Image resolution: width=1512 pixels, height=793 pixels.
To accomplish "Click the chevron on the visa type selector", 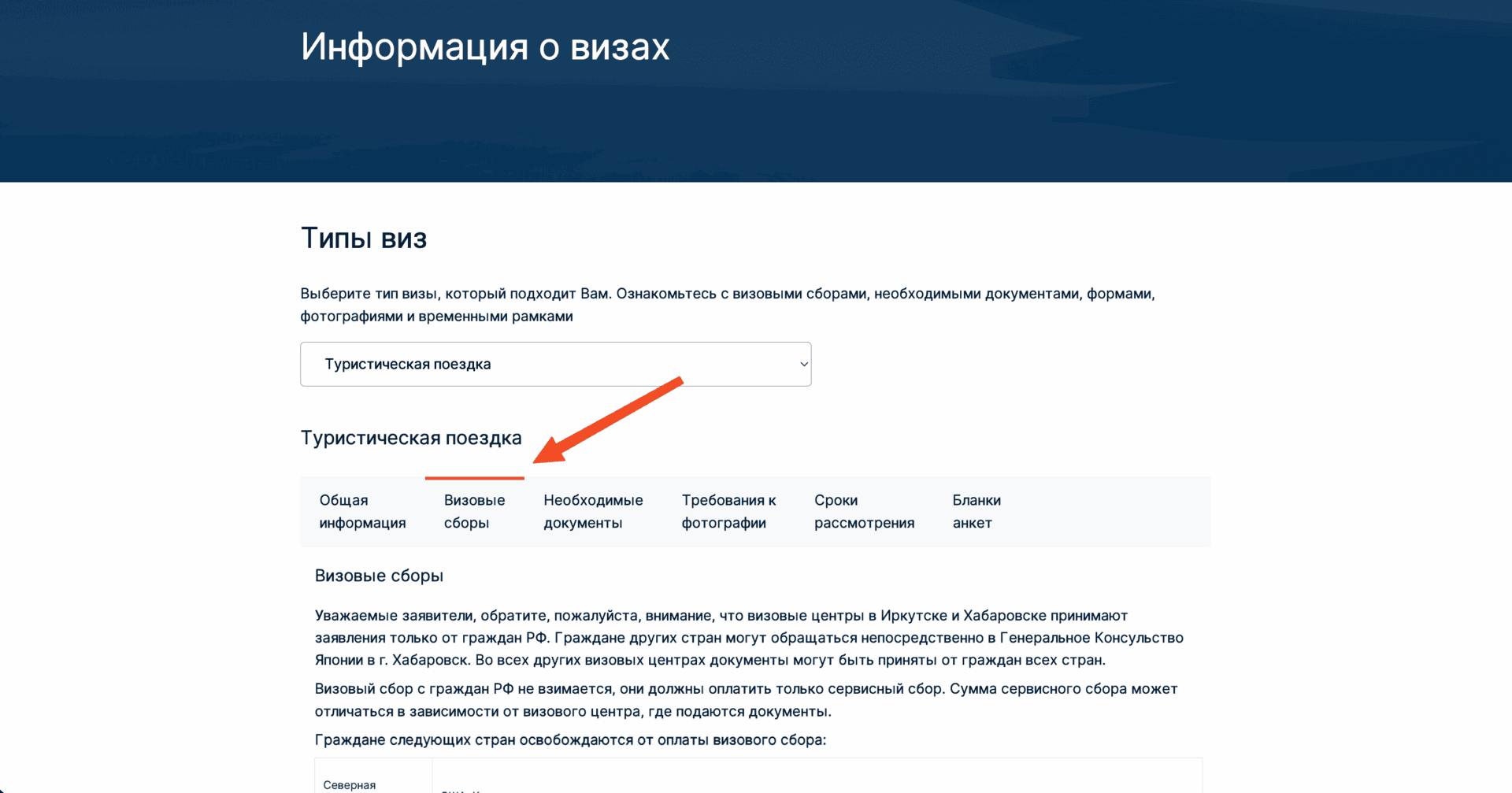I will click(x=803, y=364).
